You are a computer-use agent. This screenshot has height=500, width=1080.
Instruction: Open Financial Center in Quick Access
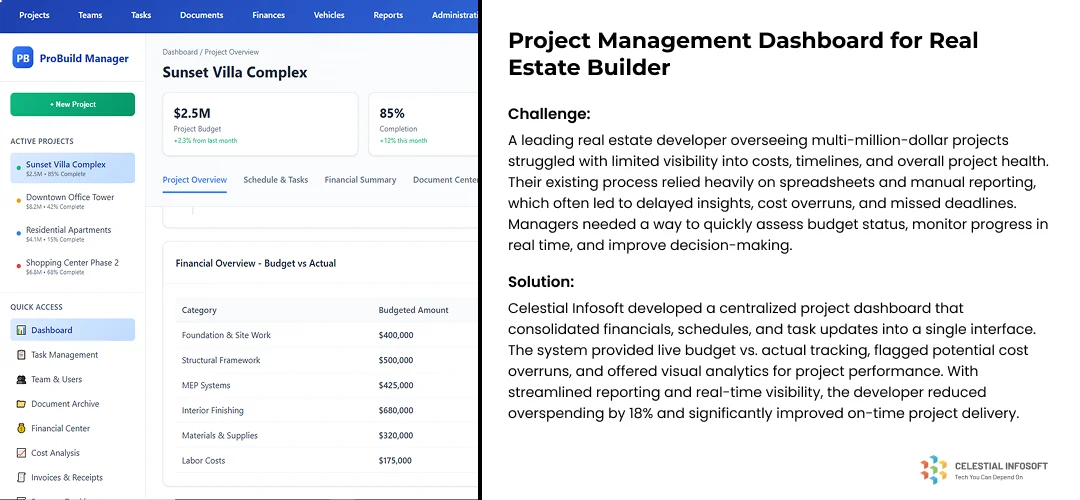click(x=72, y=428)
